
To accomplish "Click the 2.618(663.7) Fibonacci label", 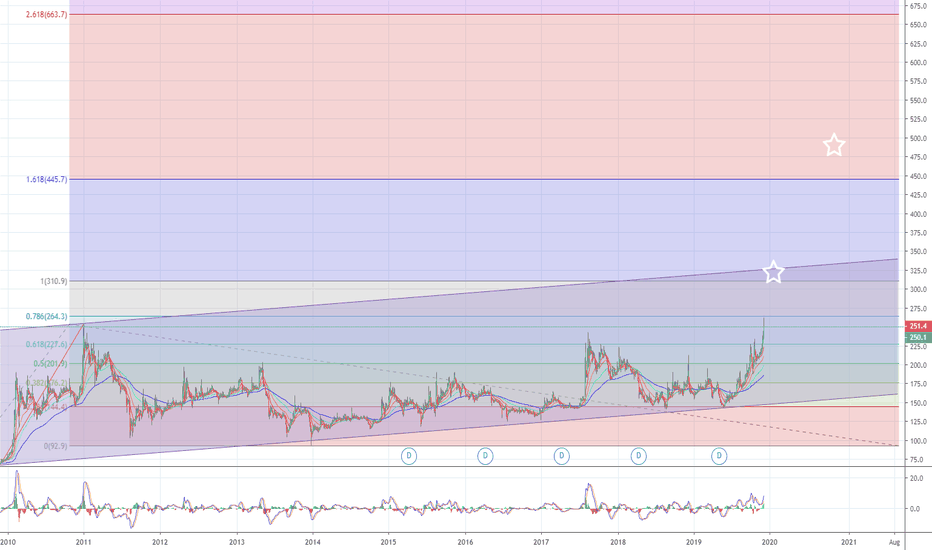I will coord(46,14).
